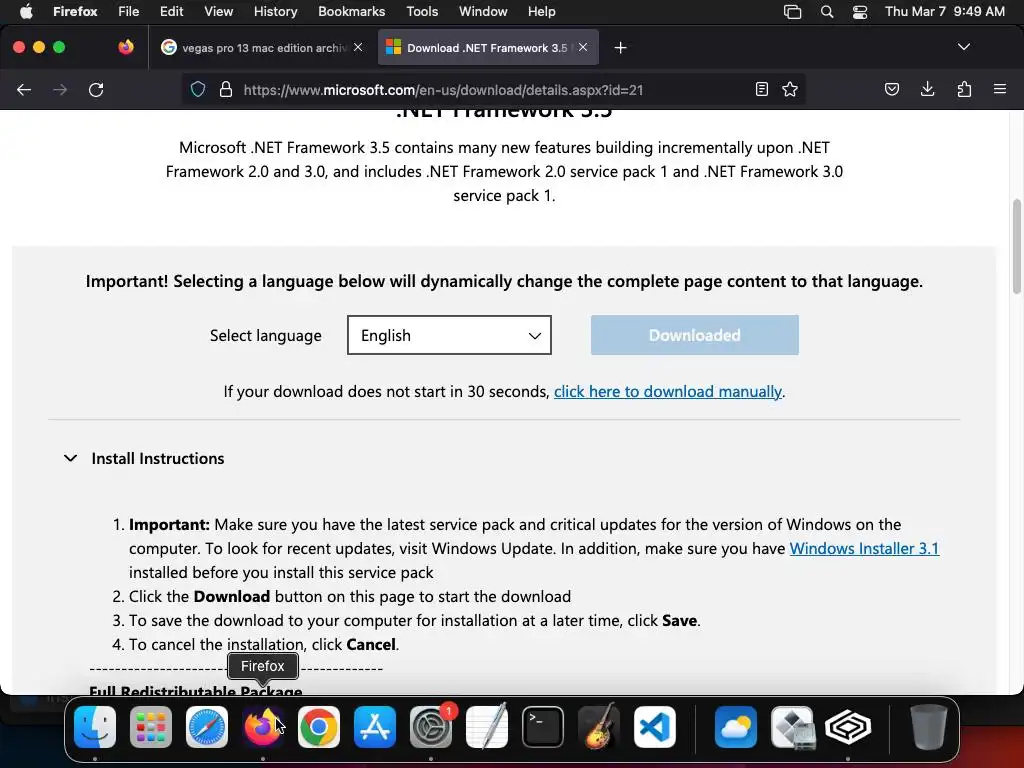Open Stage Manager icon in menu bar
Screen dimensions: 1024x768
792,12
